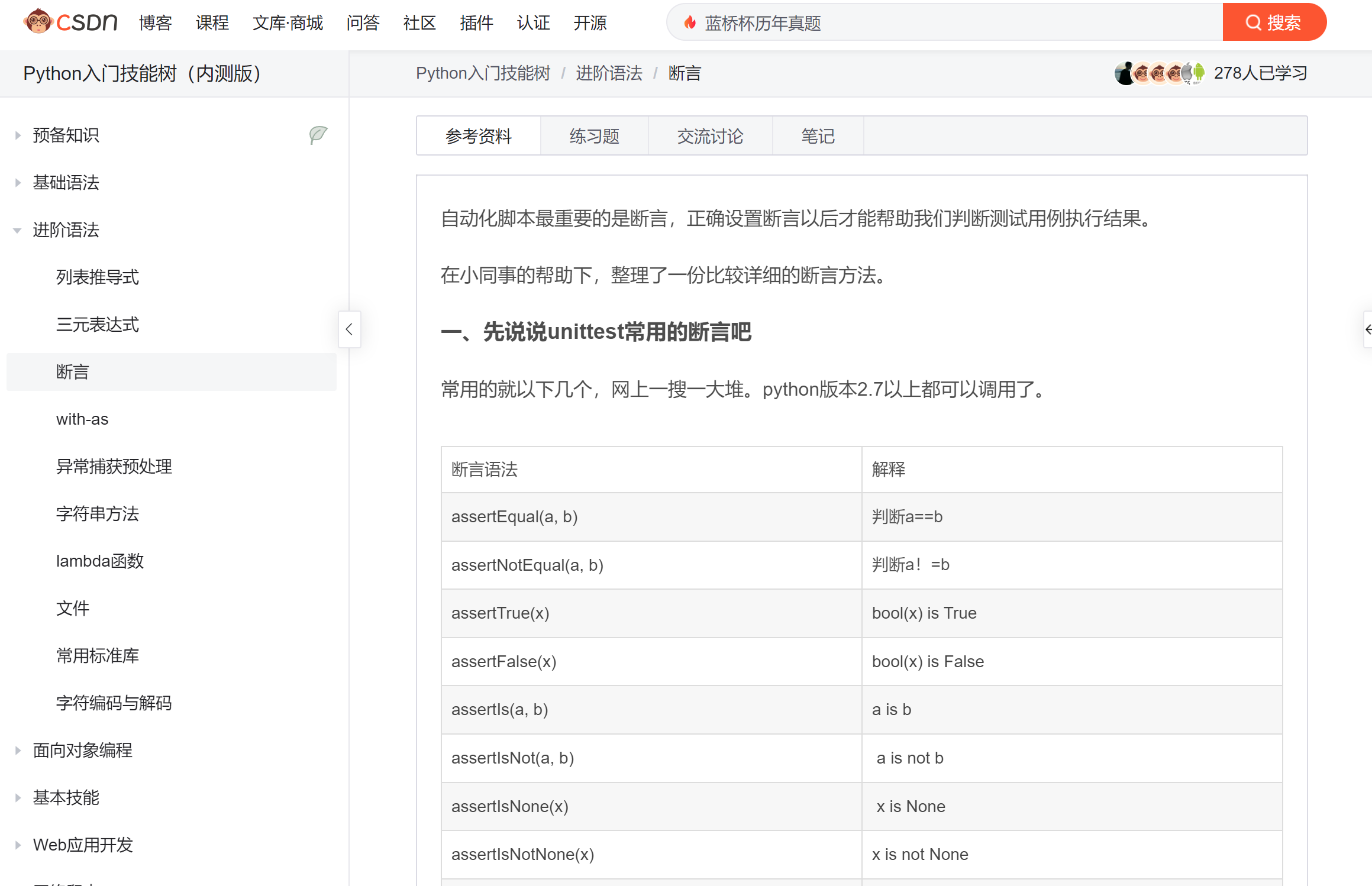
Task: Click the Python入门技能树 breadcrumb link
Action: pyautogui.click(x=483, y=73)
